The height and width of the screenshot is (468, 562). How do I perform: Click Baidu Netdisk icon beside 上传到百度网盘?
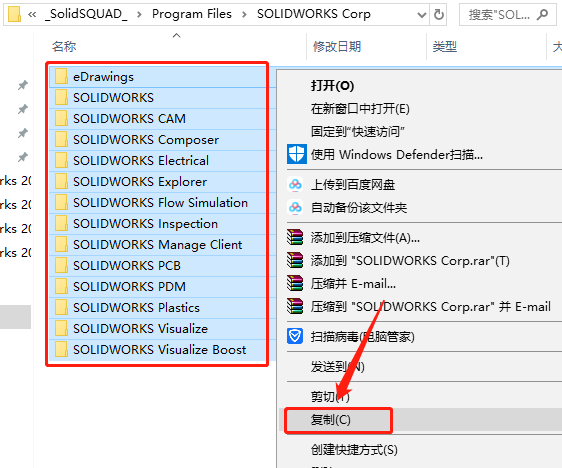pyautogui.click(x=295, y=185)
